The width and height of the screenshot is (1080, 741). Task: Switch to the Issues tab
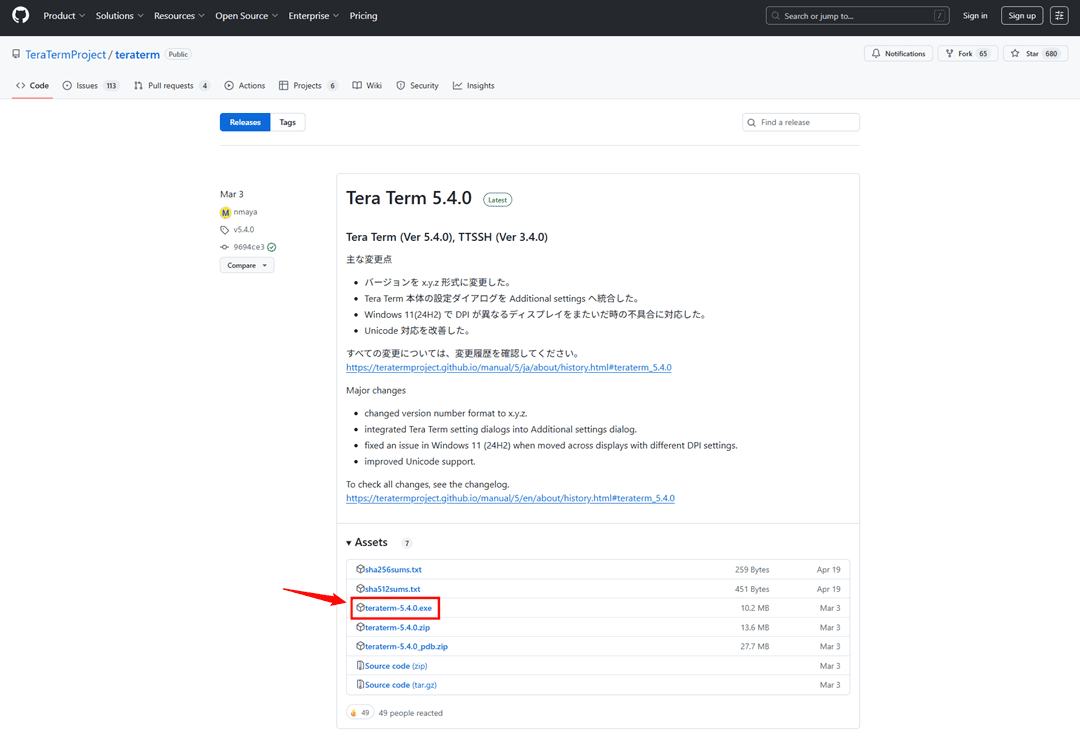coord(90,85)
